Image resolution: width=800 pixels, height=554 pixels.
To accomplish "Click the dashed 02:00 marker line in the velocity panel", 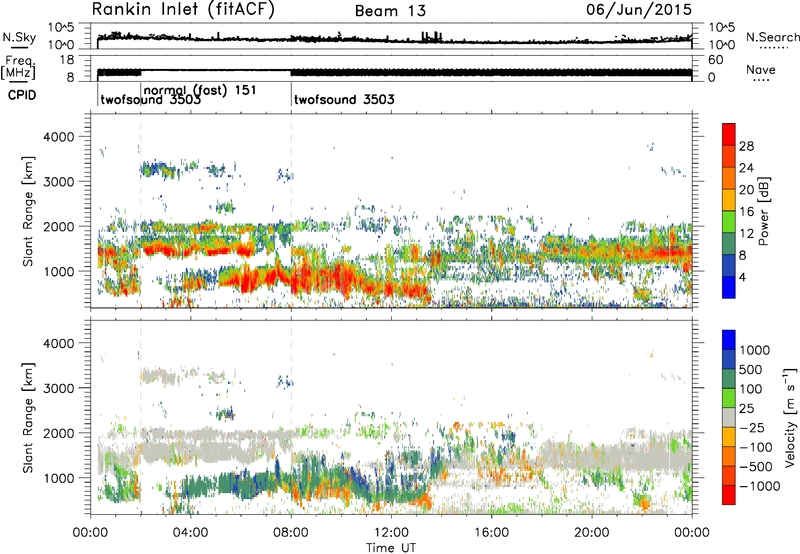I will (x=141, y=417).
